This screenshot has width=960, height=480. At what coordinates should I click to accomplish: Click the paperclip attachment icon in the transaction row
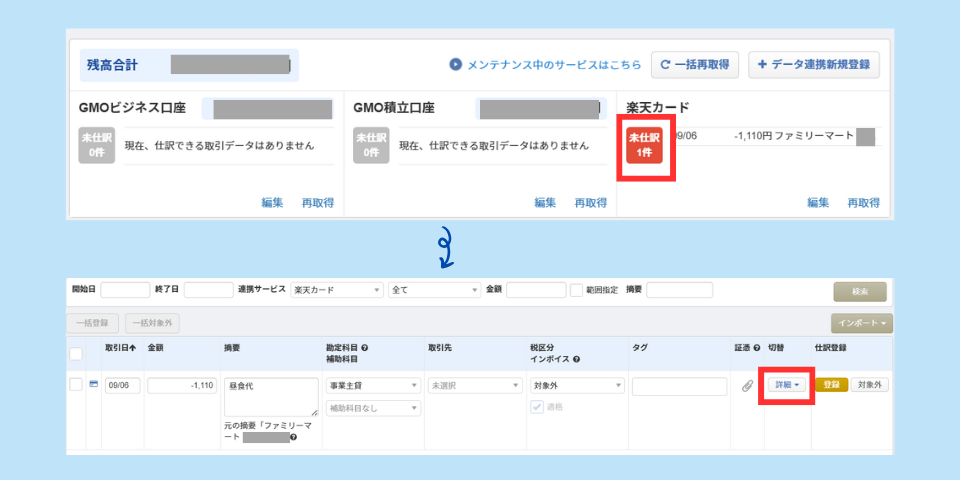tap(747, 386)
